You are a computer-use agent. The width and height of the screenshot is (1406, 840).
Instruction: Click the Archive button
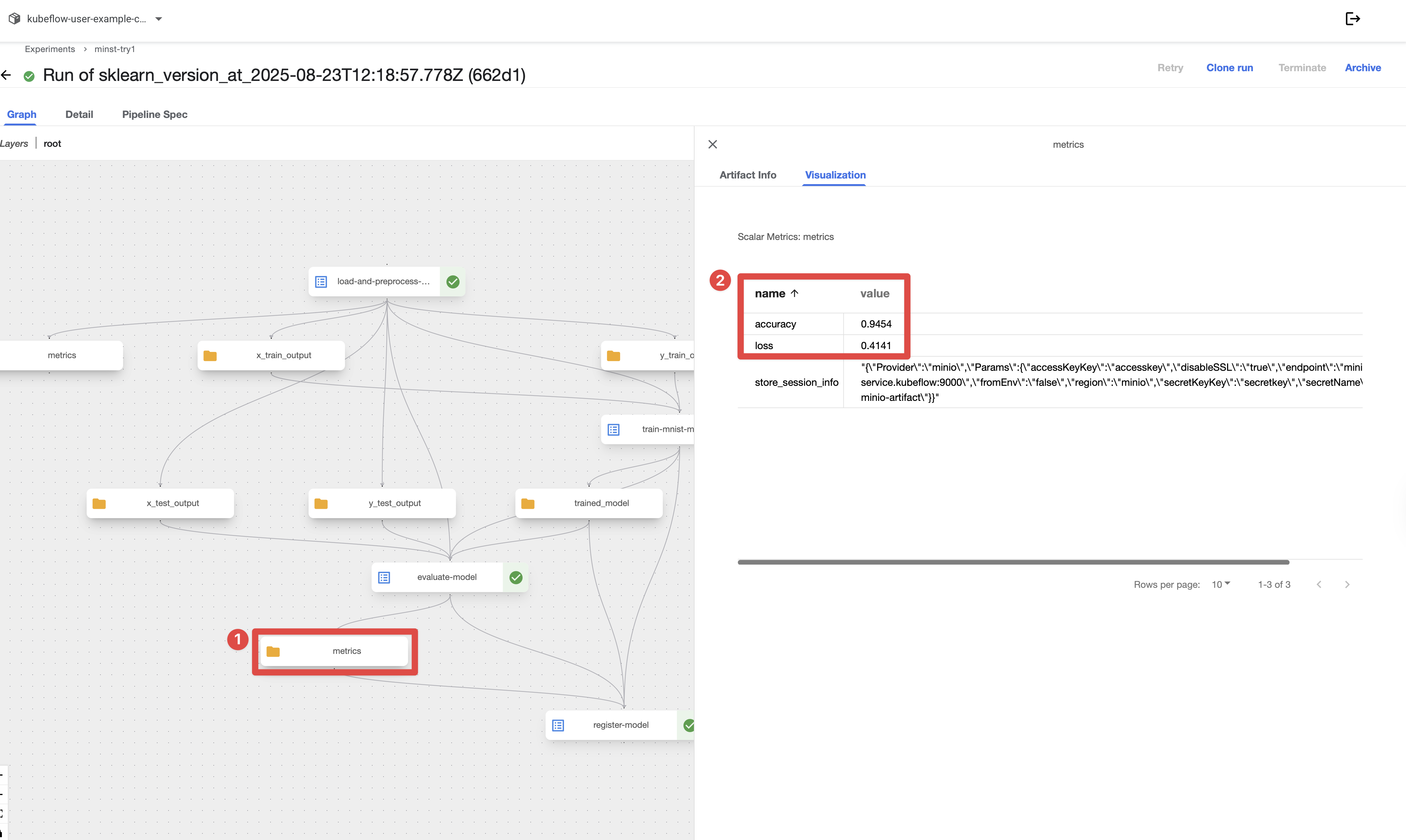(1362, 67)
